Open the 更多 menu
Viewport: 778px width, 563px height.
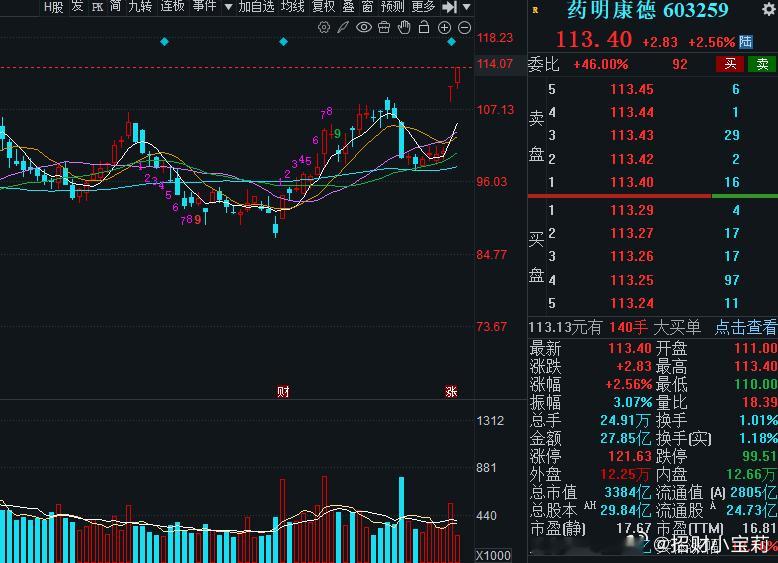[x=423, y=6]
